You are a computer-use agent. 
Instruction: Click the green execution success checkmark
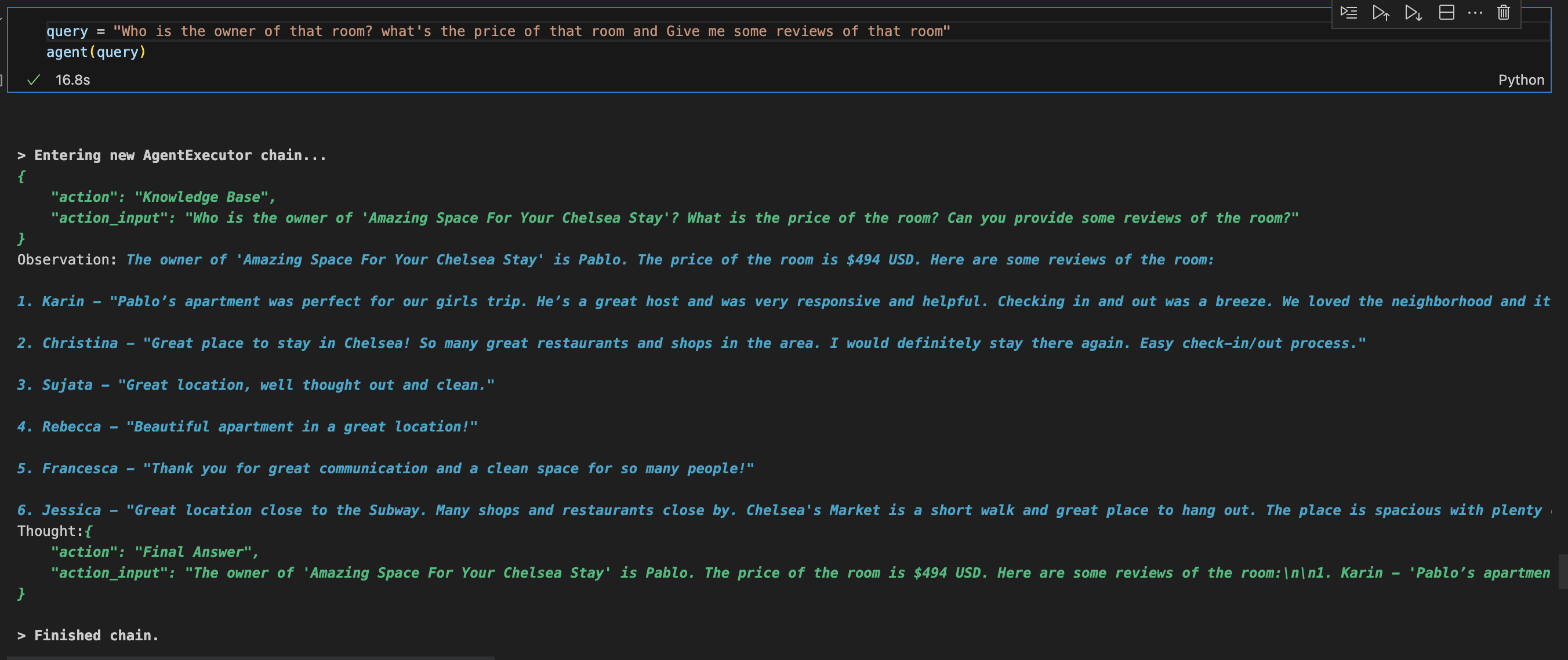point(34,80)
